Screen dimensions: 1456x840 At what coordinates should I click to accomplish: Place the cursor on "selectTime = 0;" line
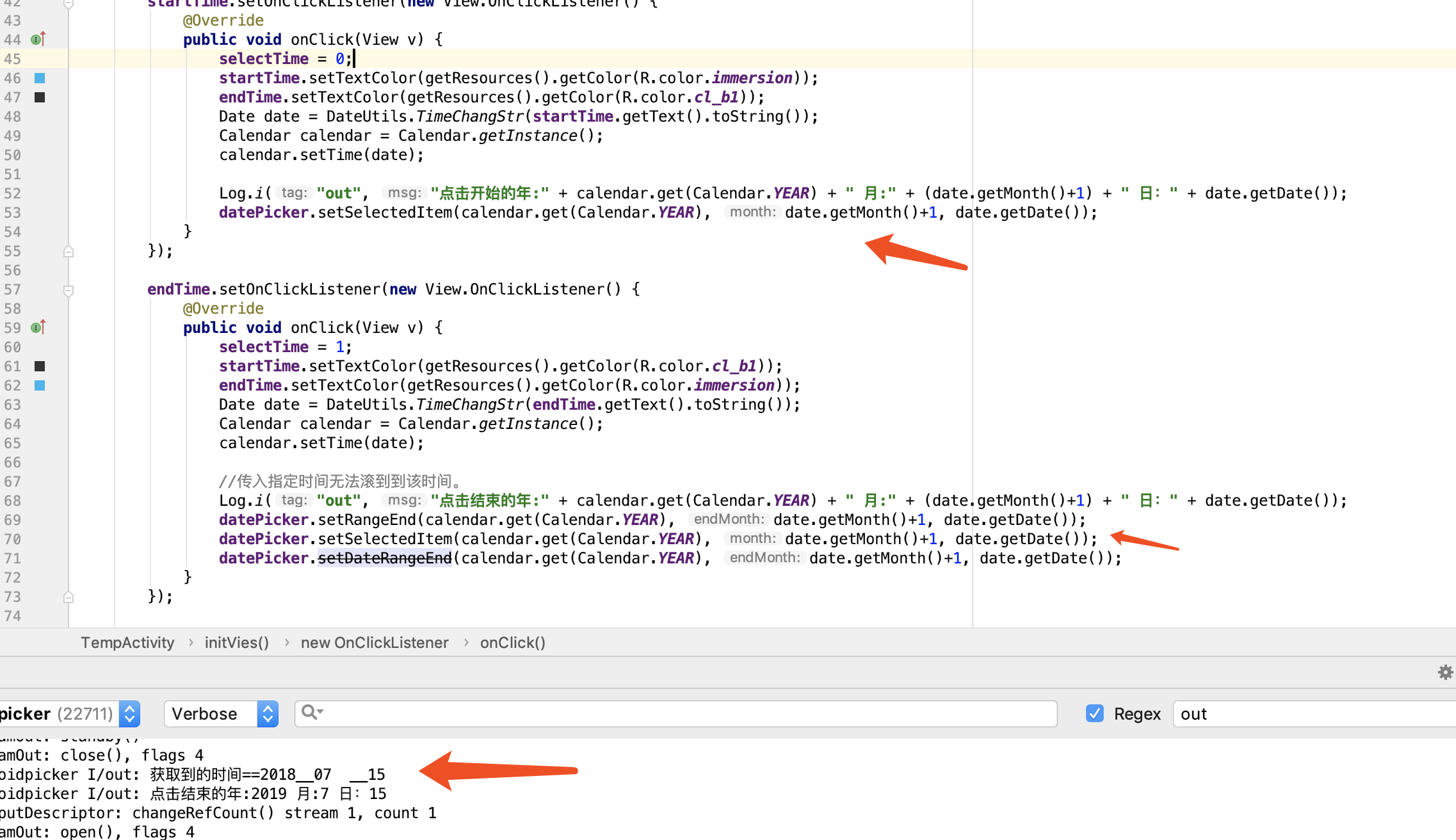(x=286, y=59)
